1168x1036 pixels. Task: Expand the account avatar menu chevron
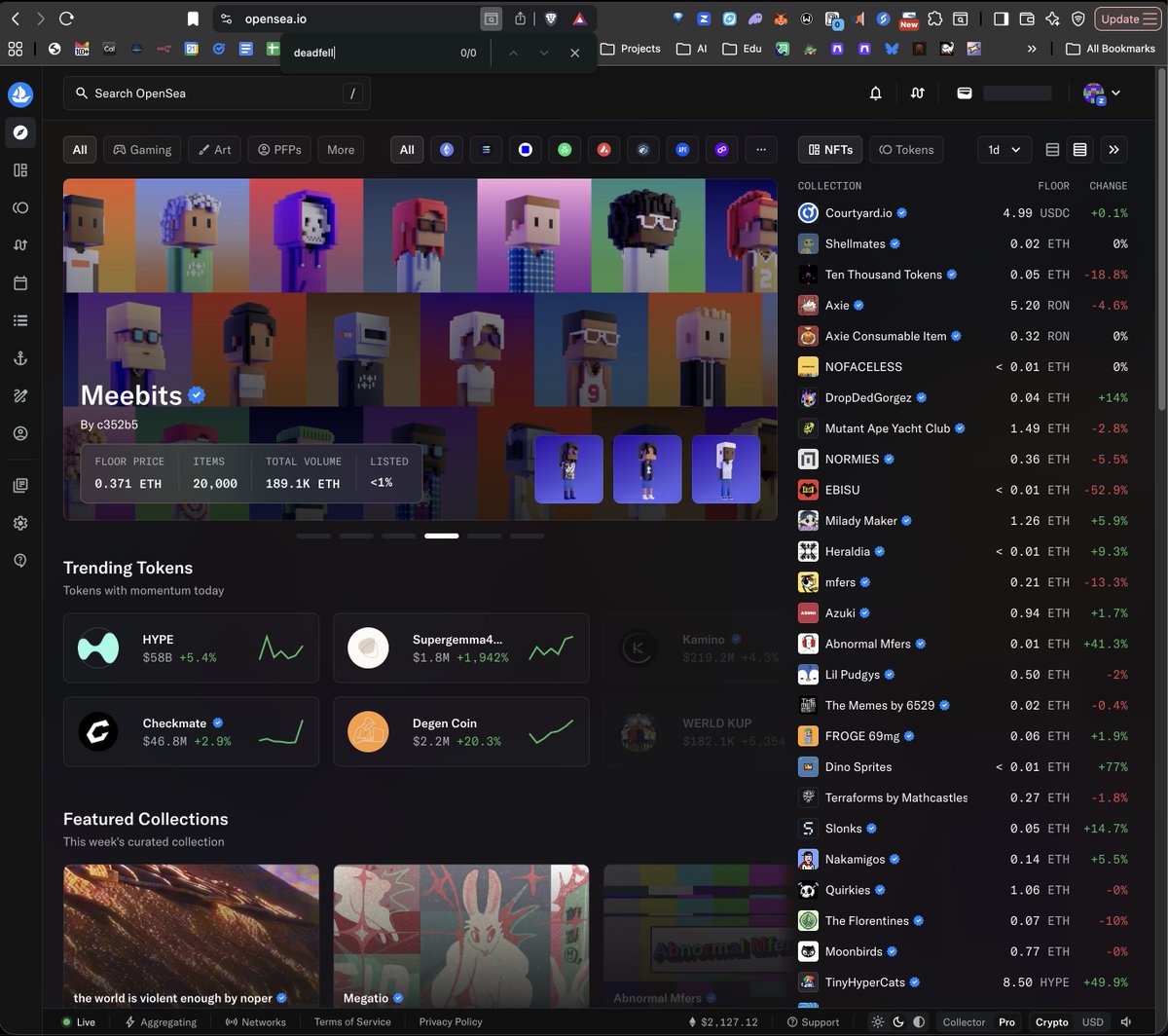coord(1115,93)
